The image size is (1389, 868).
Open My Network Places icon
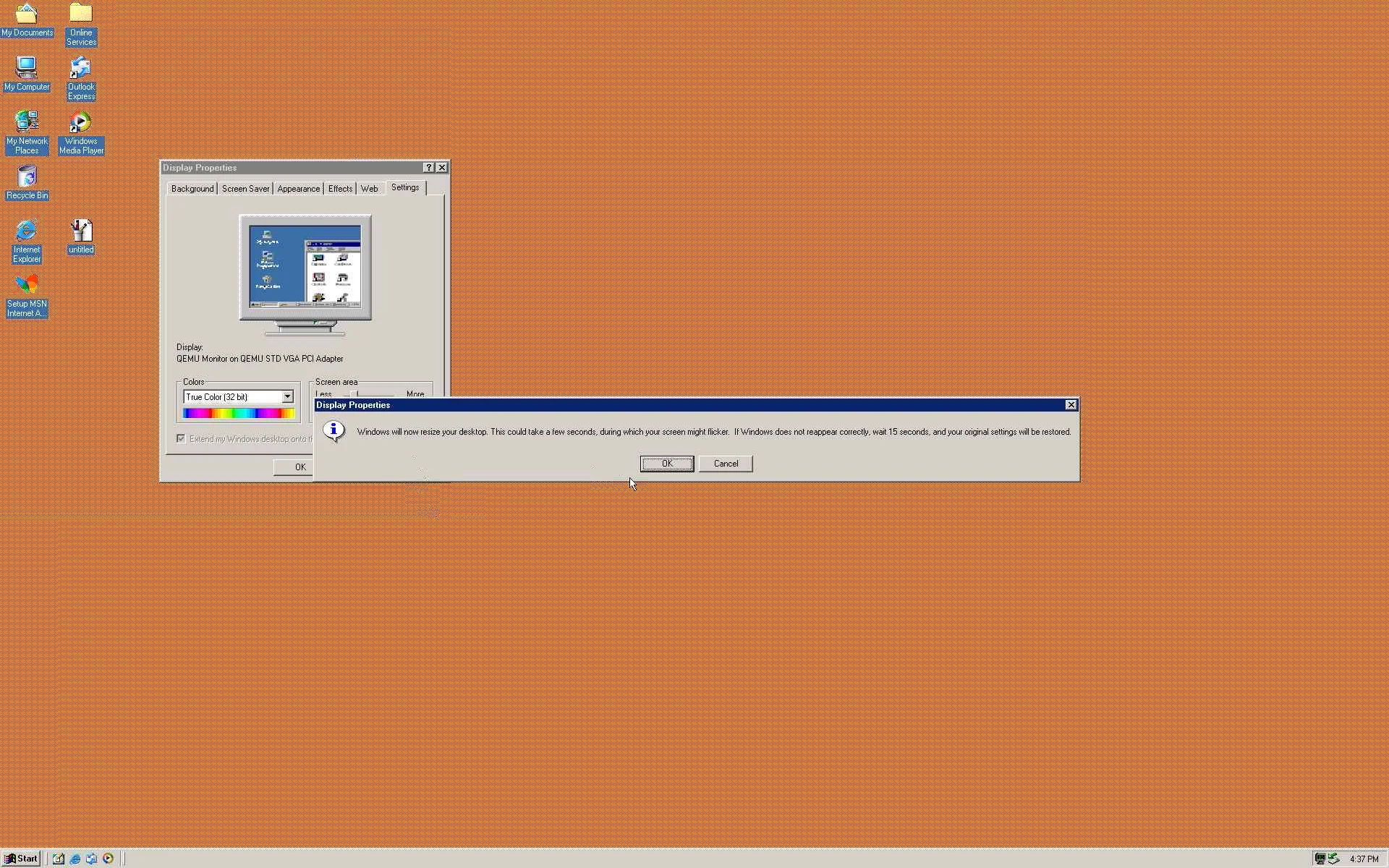click(x=27, y=122)
